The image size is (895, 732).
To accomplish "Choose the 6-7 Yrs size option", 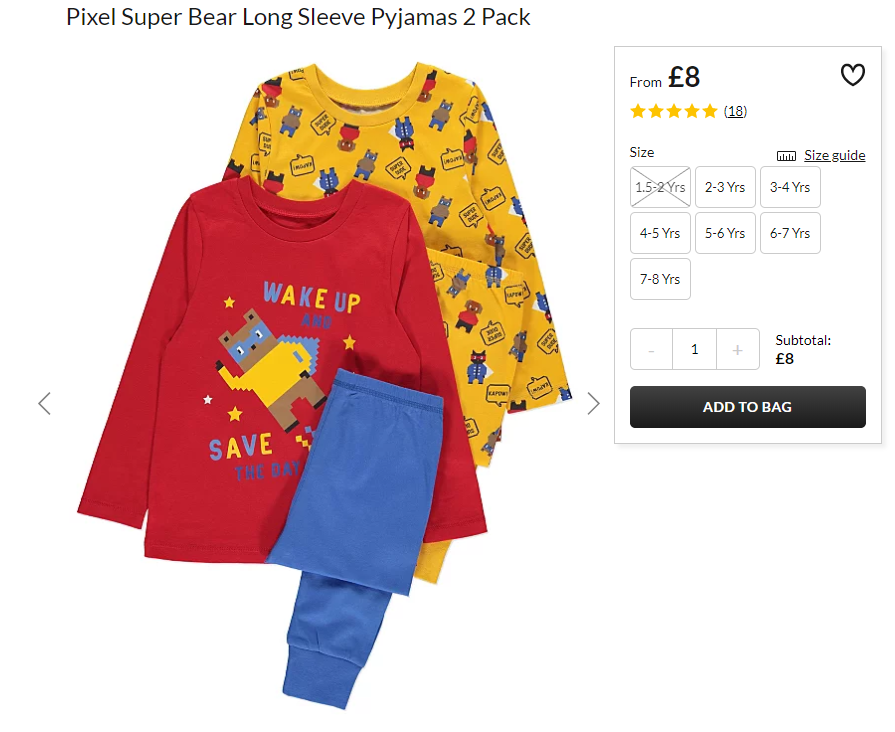I will pos(790,233).
